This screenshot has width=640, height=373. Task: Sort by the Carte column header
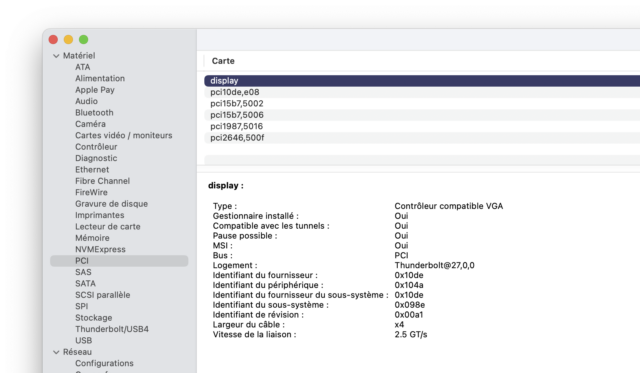click(223, 61)
